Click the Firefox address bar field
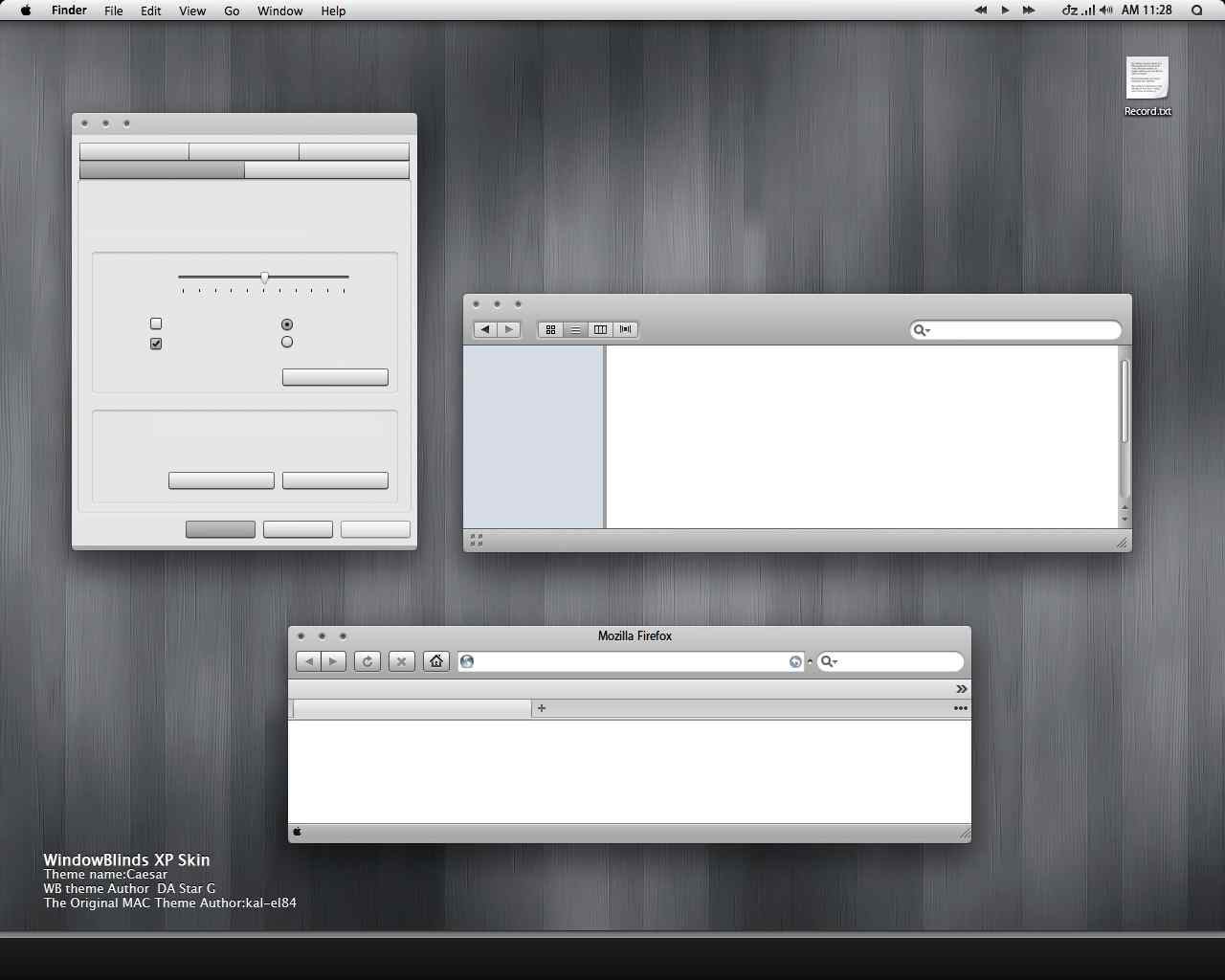This screenshot has height=980, width=1225. tap(632, 661)
